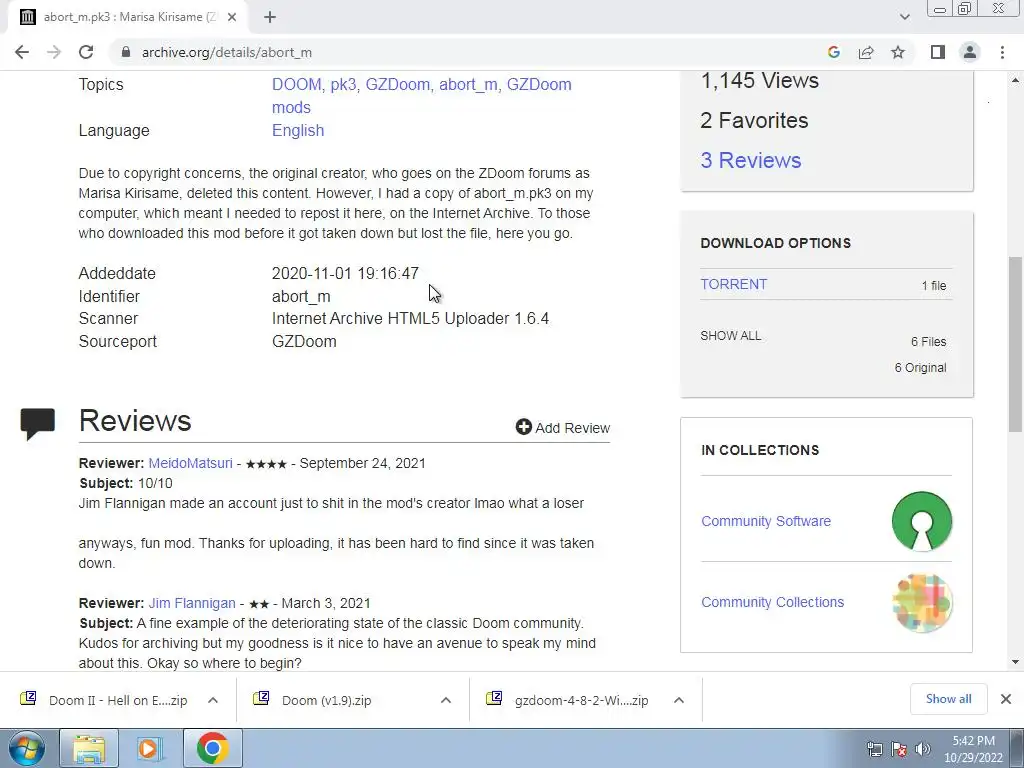Click the Community Collections colorful thumbnail
Image resolution: width=1024 pixels, height=768 pixels.
[921, 602]
